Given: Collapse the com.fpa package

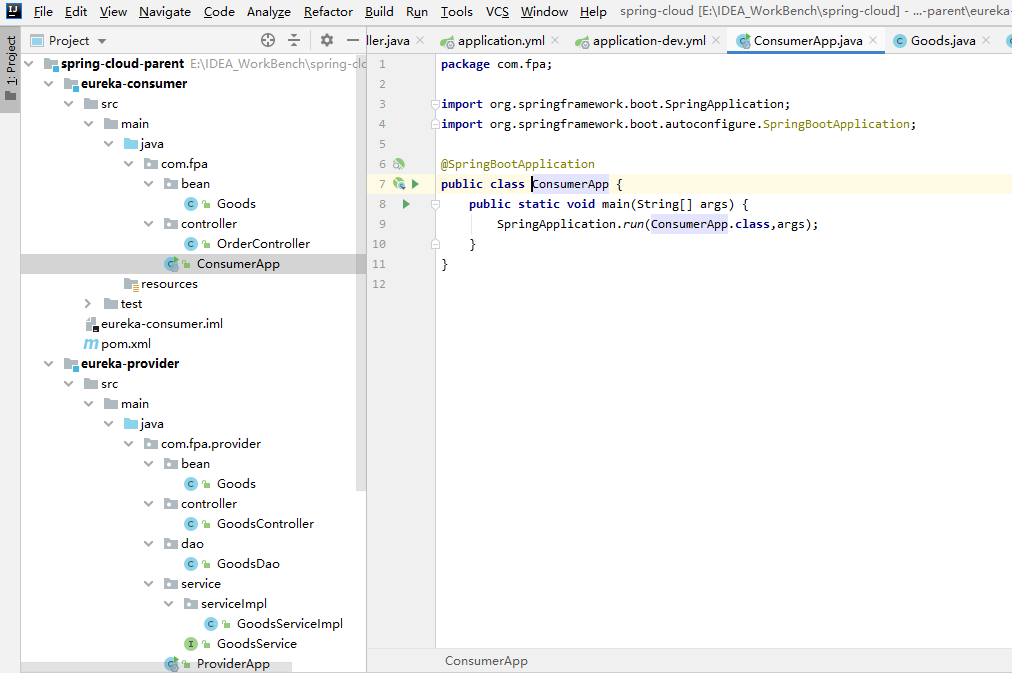Looking at the screenshot, I should click(x=129, y=164).
